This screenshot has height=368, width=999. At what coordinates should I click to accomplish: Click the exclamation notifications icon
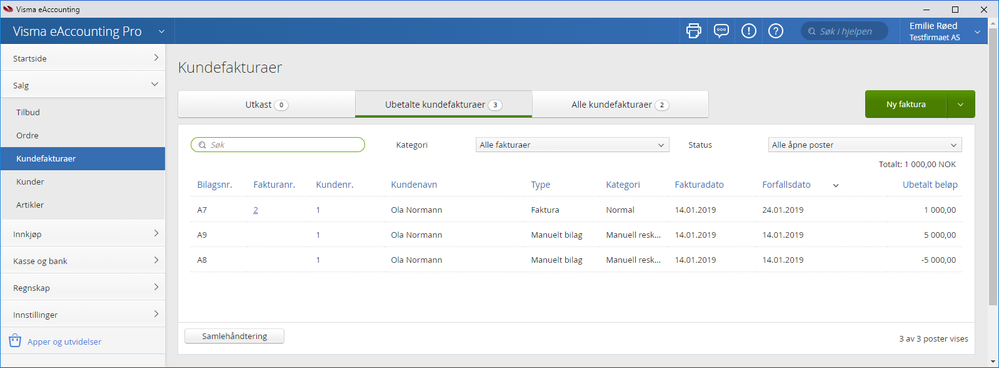(749, 31)
